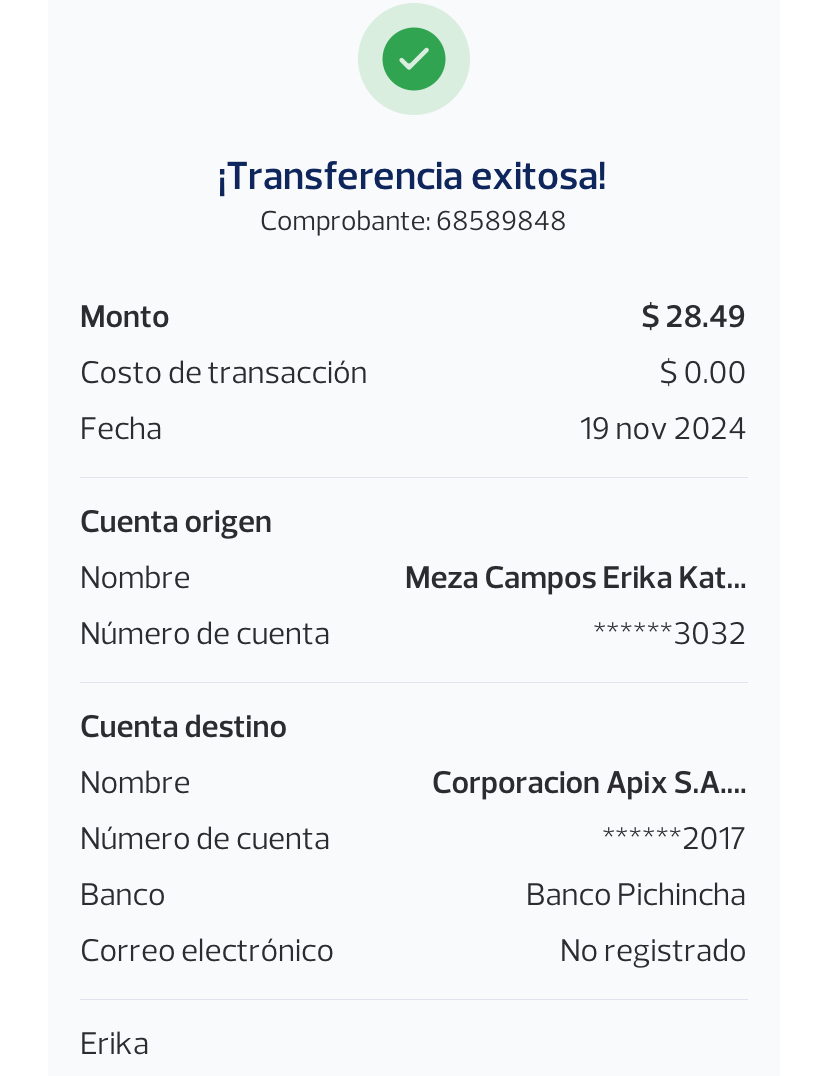Select destination name Corporacion Apix S.A.
The image size is (828, 1076).
pos(589,783)
